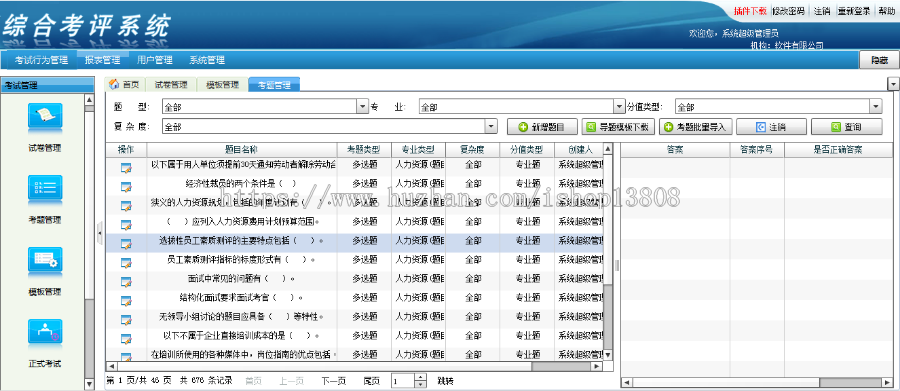900x391 pixels.
Task: Click edit icon for 经济性裁员的两个条件是 row
Action: [126, 186]
